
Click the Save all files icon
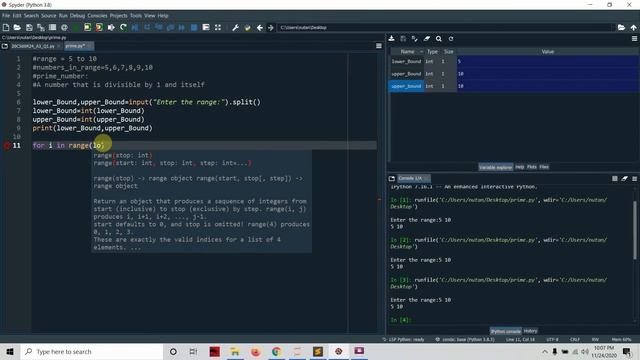coord(41,27)
